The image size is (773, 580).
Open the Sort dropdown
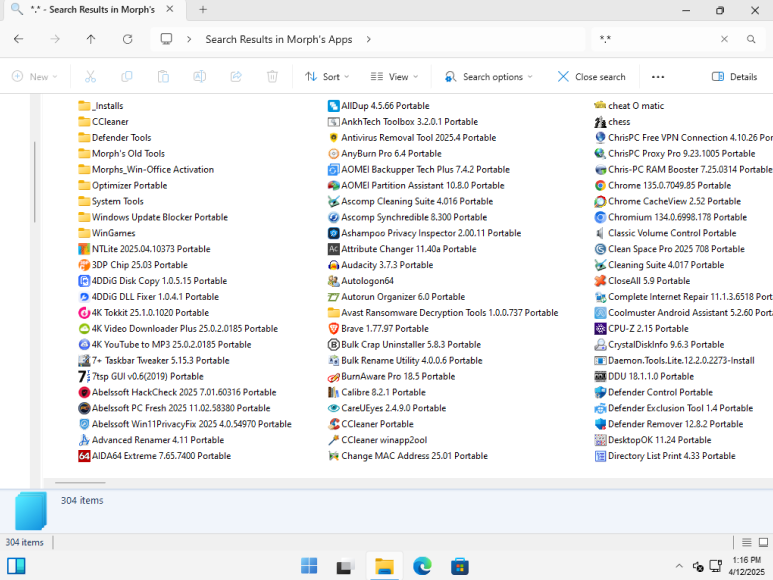click(x=327, y=77)
